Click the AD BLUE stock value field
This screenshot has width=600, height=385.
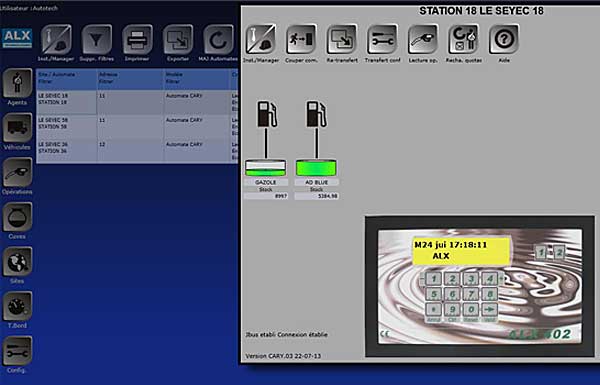click(x=316, y=196)
